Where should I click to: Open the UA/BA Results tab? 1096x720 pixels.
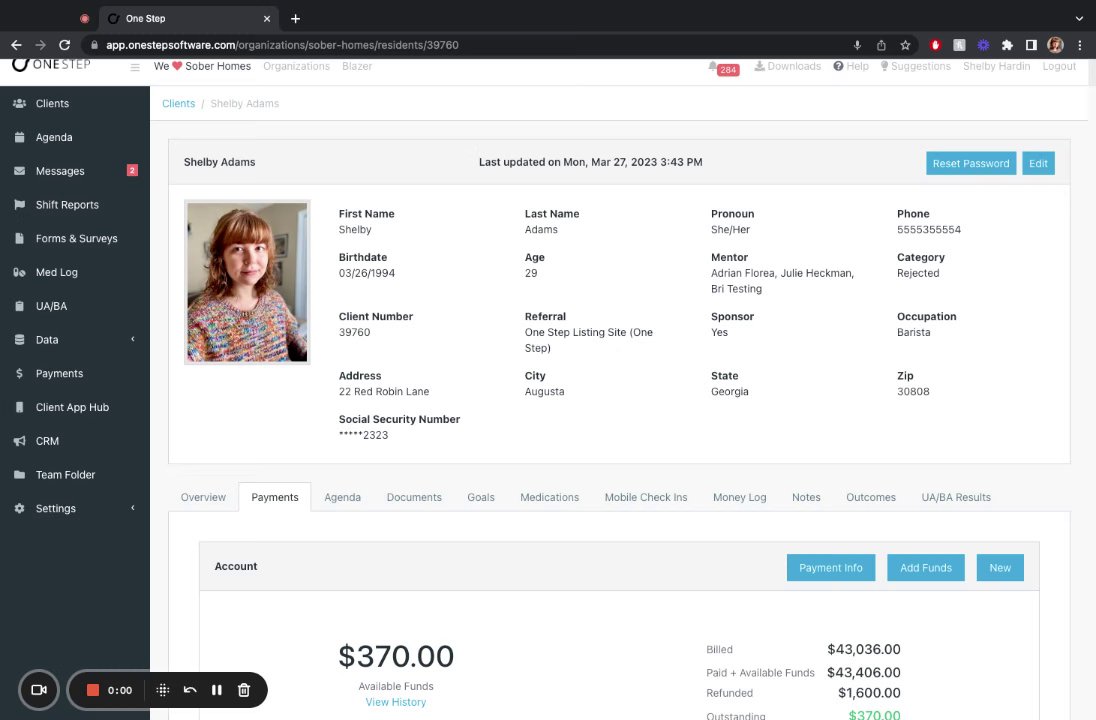point(956,497)
